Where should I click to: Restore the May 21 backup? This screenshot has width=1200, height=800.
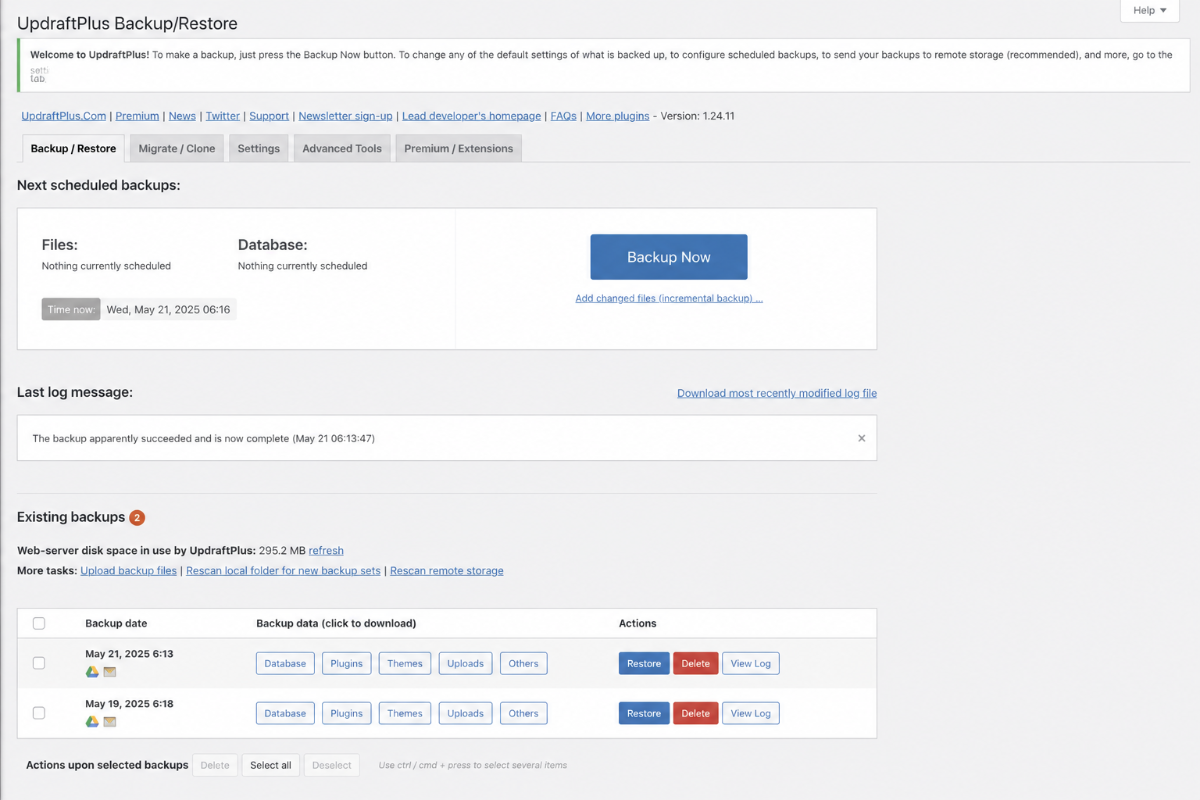(x=644, y=663)
